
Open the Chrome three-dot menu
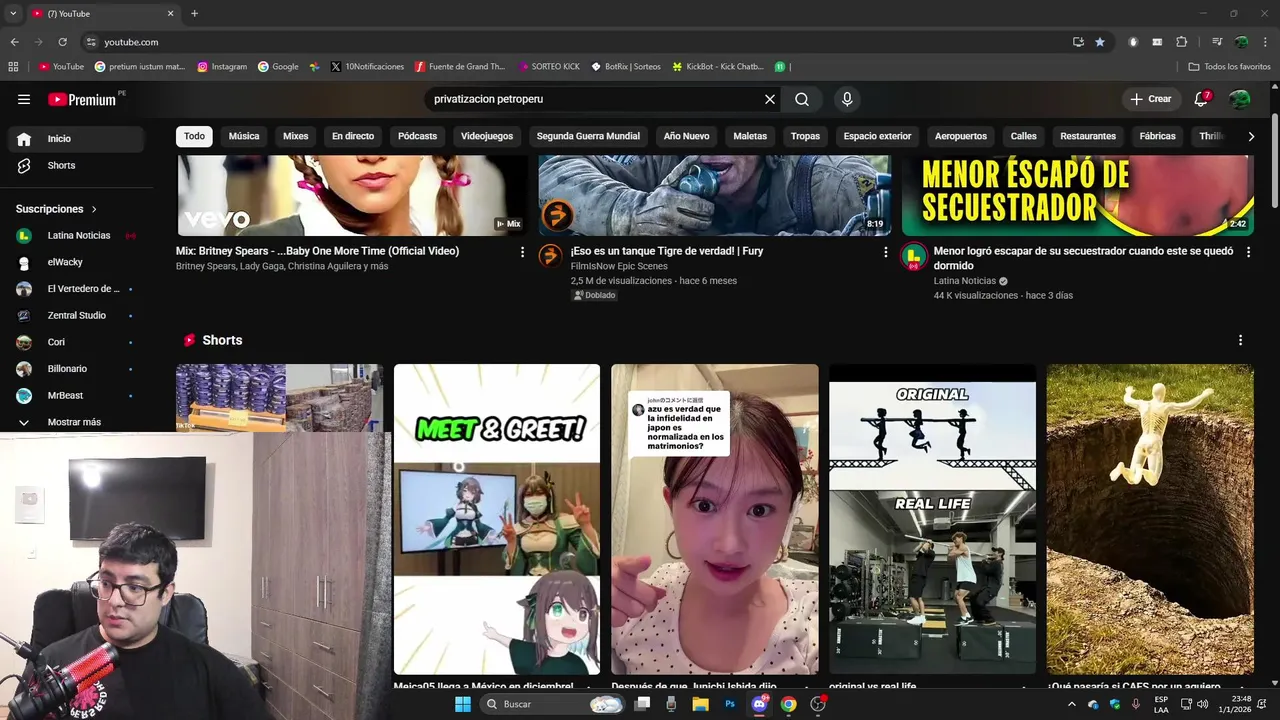tap(1265, 42)
